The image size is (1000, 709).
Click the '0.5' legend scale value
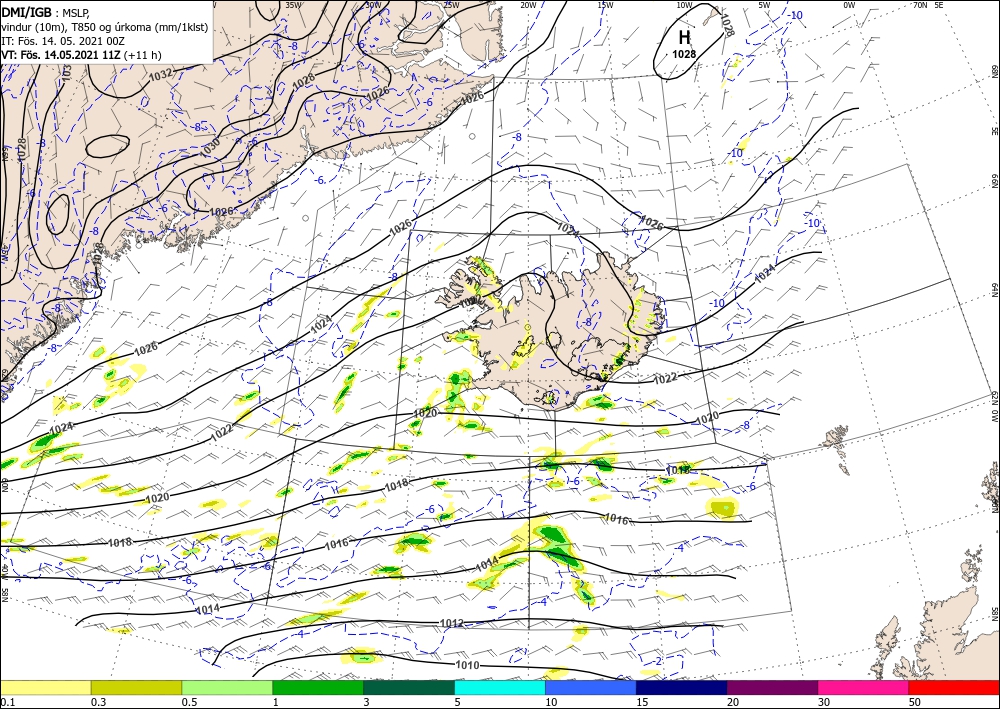tap(189, 702)
